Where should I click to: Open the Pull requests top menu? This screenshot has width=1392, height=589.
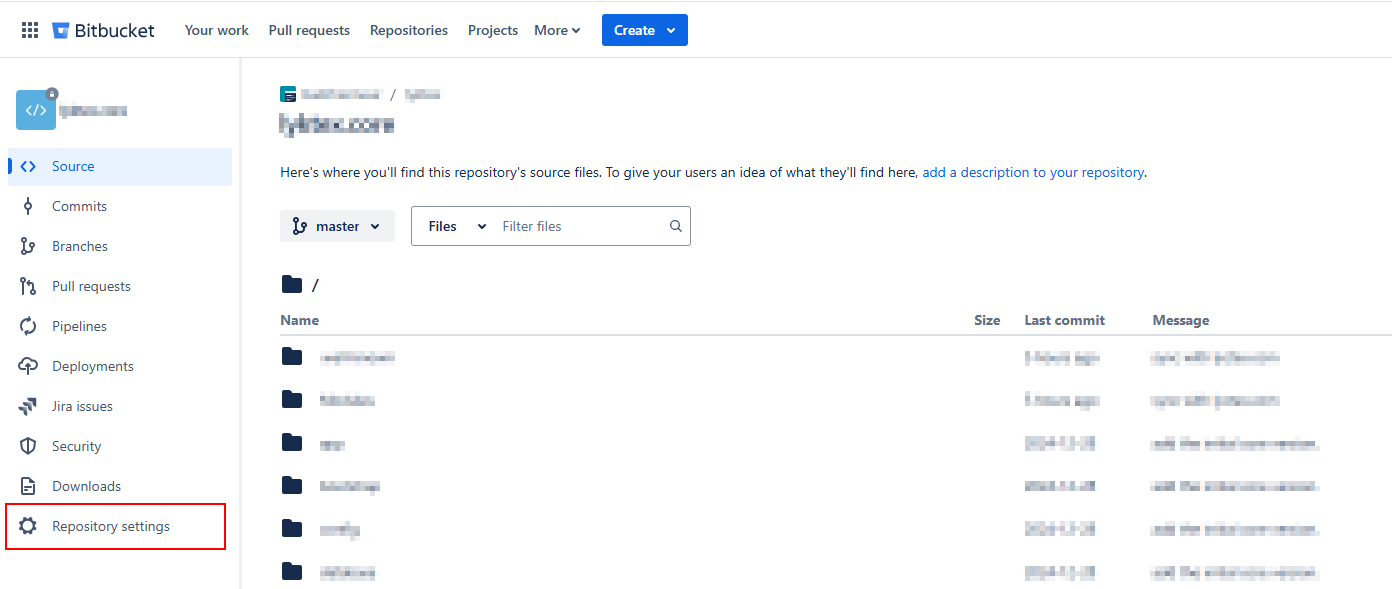309,30
